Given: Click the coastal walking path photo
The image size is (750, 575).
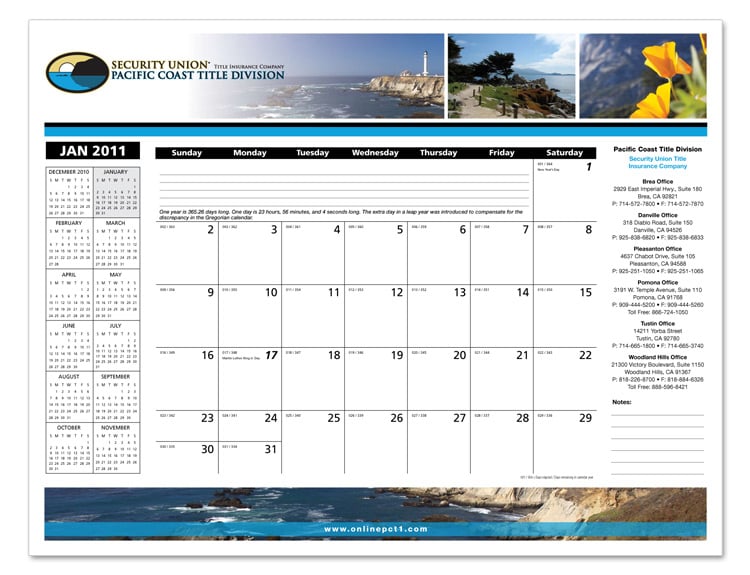Looking at the screenshot, I should (x=511, y=76).
